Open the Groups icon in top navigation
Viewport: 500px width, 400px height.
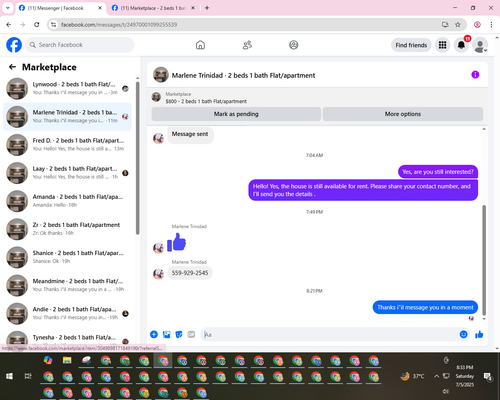click(x=294, y=45)
